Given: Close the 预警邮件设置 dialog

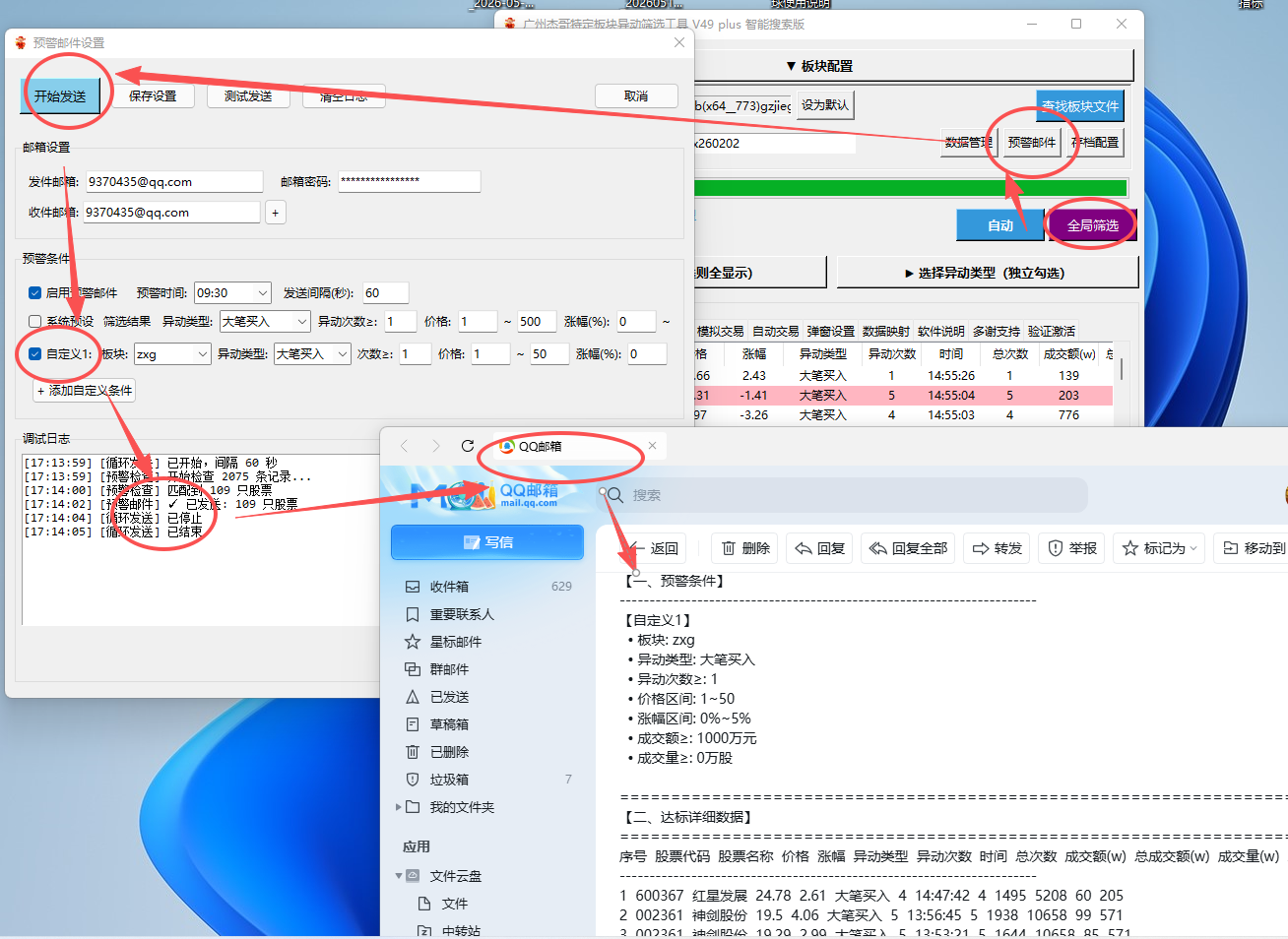Looking at the screenshot, I should [x=679, y=42].
